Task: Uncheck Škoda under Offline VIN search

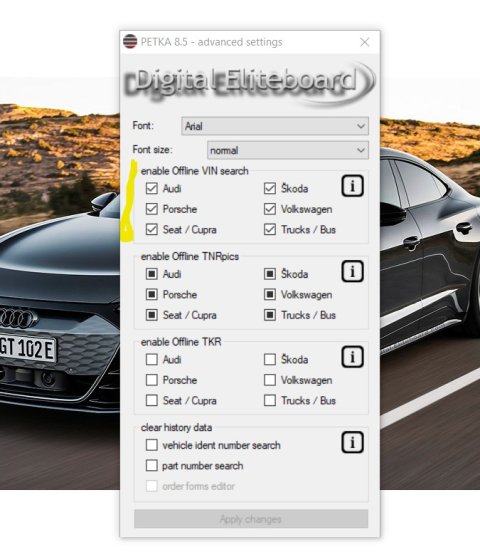Action: (x=270, y=188)
